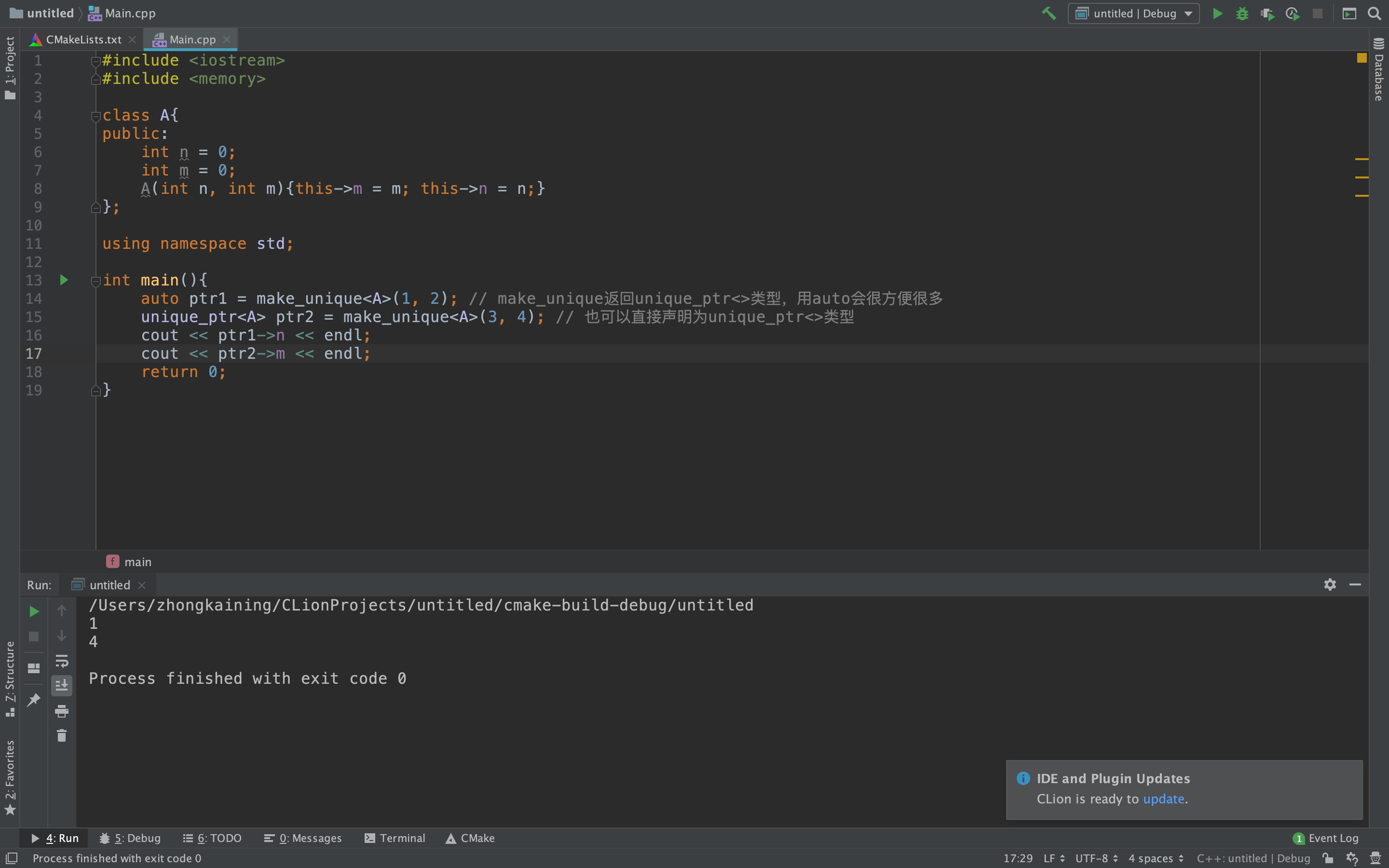Open the Run Anything terminal-window icon
1389x868 pixels.
(x=1349, y=13)
